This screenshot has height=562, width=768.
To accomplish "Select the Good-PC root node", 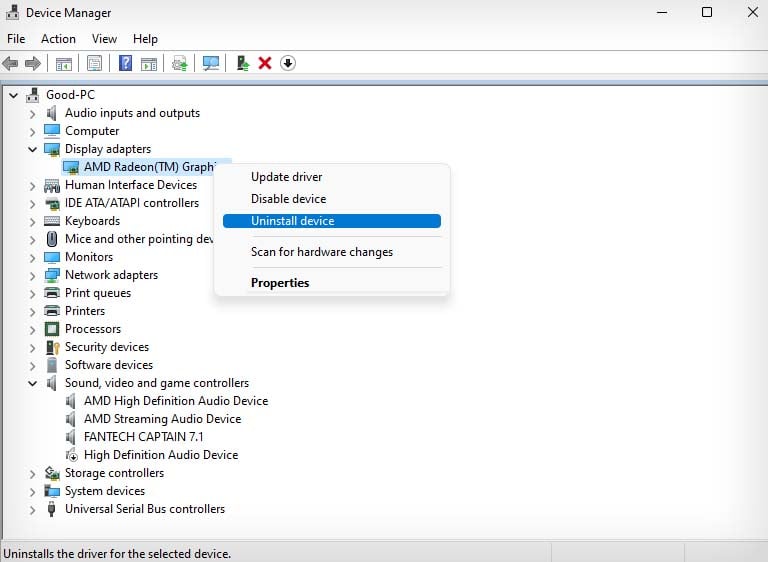I will [x=70, y=95].
